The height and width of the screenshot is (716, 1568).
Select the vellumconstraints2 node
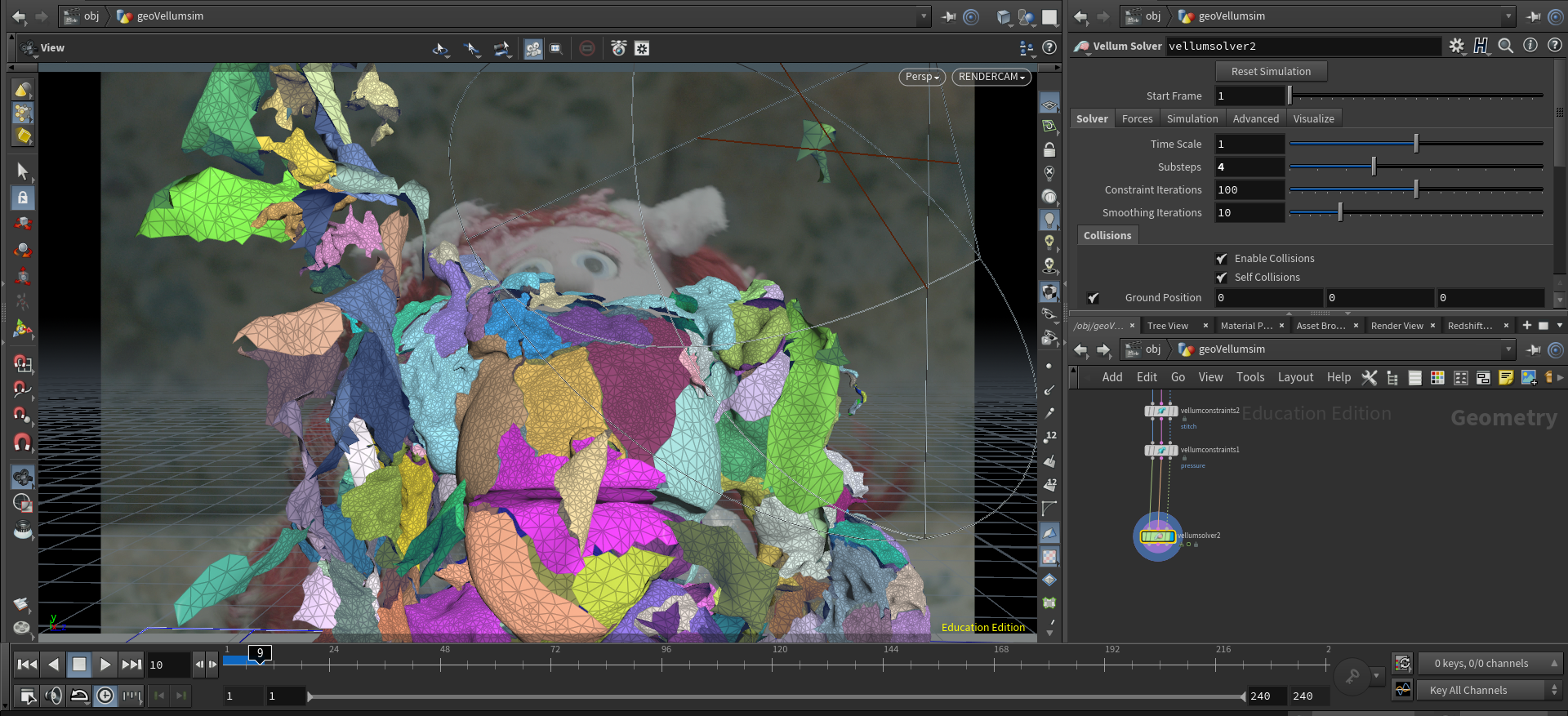pyautogui.click(x=1161, y=411)
